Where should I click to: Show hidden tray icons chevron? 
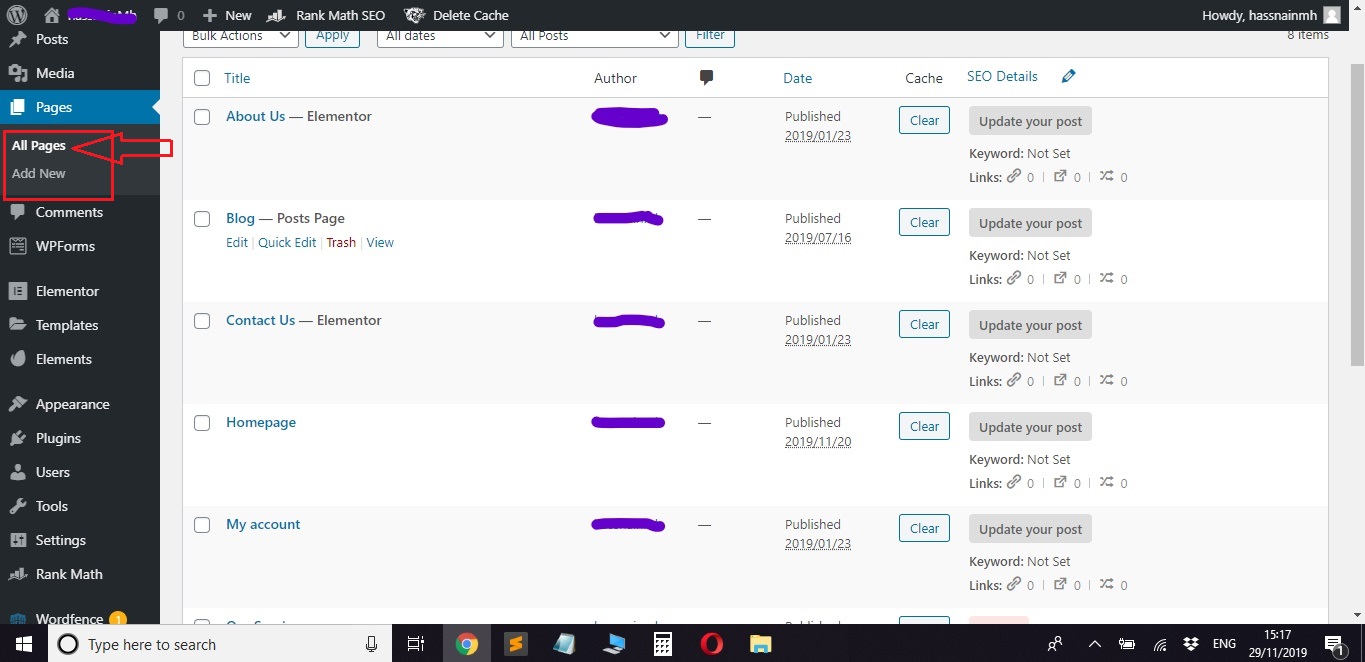tap(1094, 644)
